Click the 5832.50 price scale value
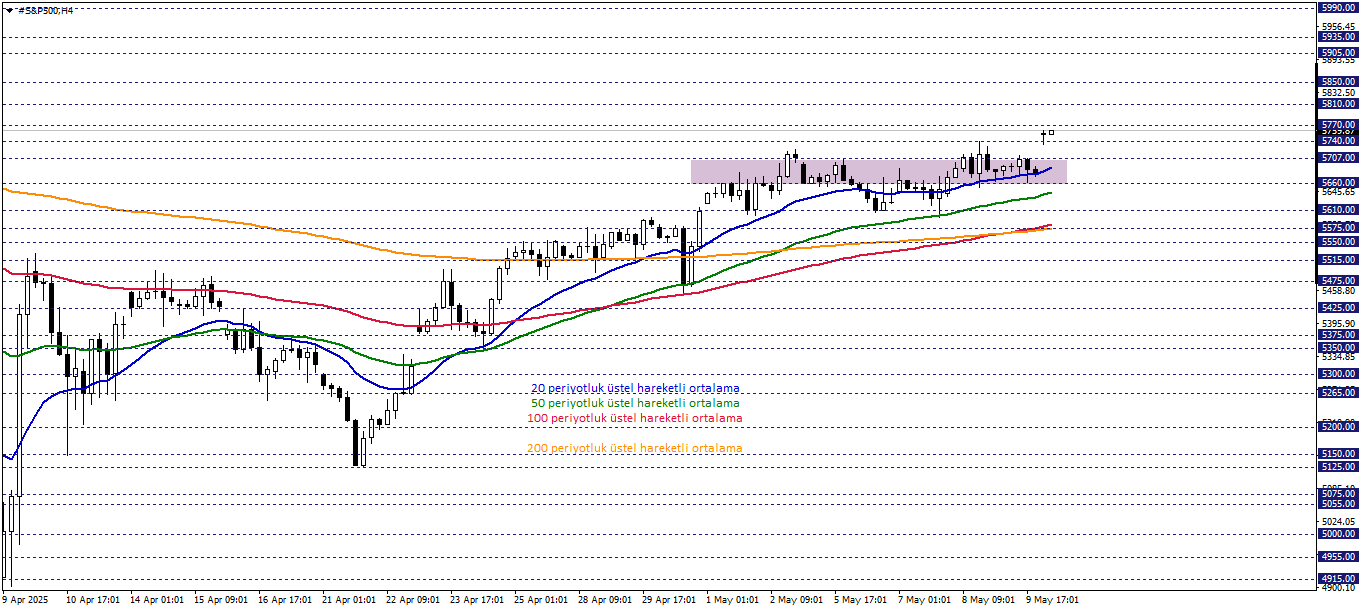 pyautogui.click(x=1338, y=92)
